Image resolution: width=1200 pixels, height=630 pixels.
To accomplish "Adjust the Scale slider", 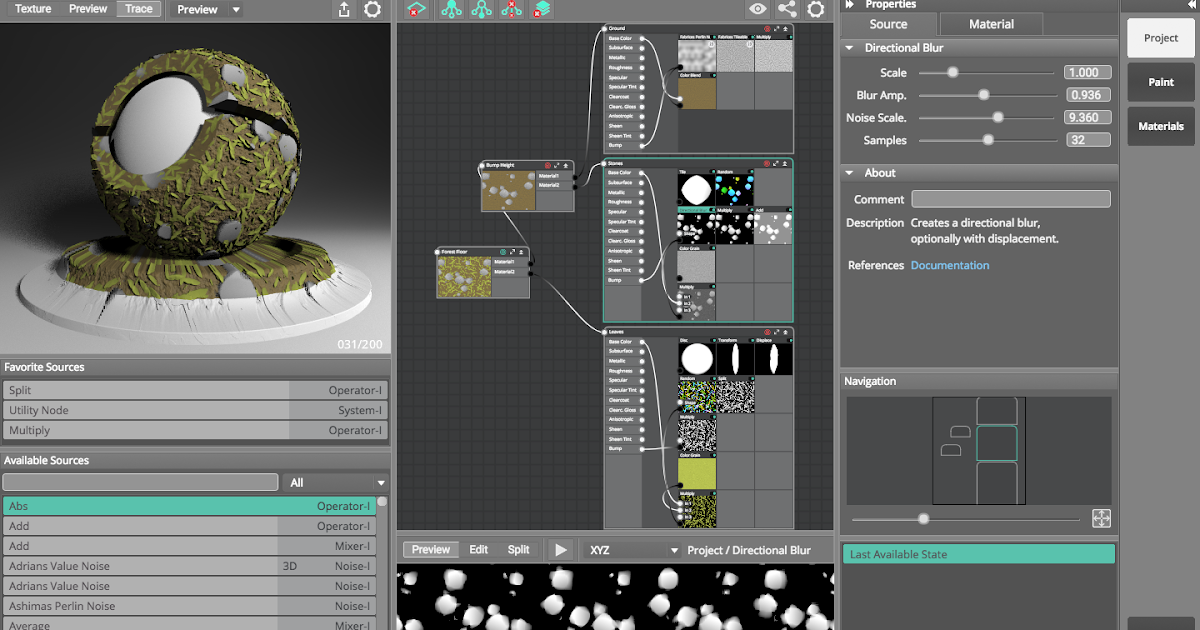I will pos(986,72).
